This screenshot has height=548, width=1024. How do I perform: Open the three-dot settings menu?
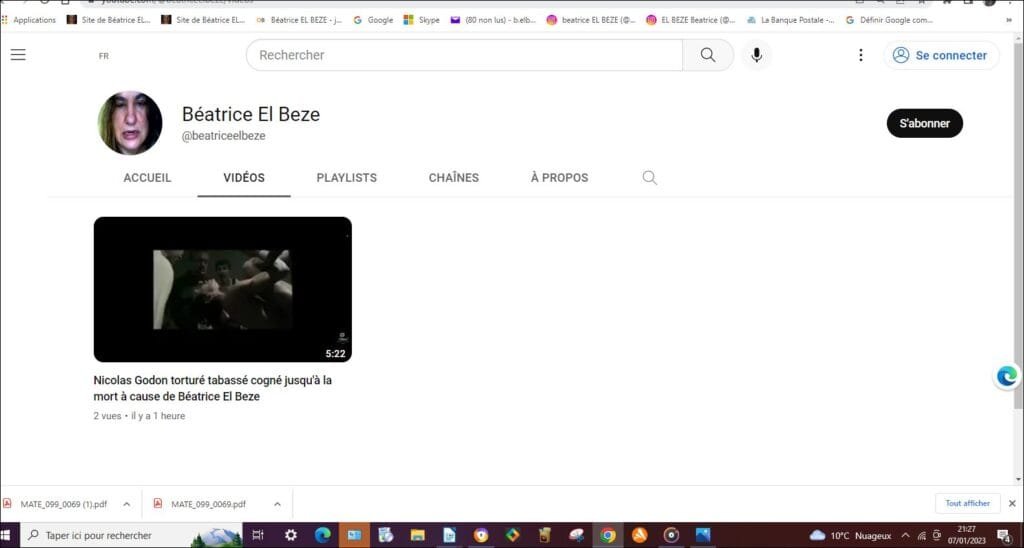[860, 55]
